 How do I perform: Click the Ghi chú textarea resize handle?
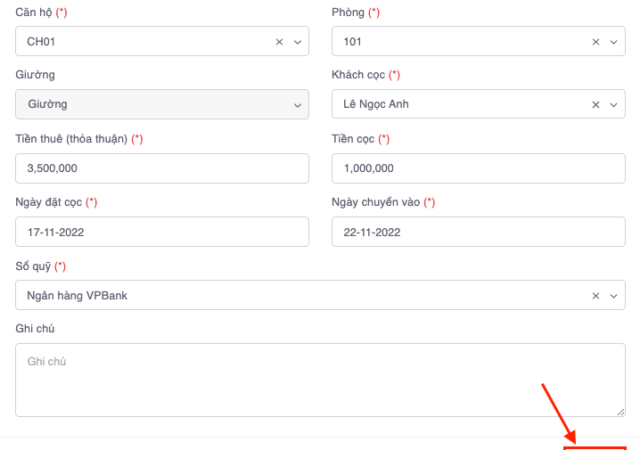click(621, 411)
